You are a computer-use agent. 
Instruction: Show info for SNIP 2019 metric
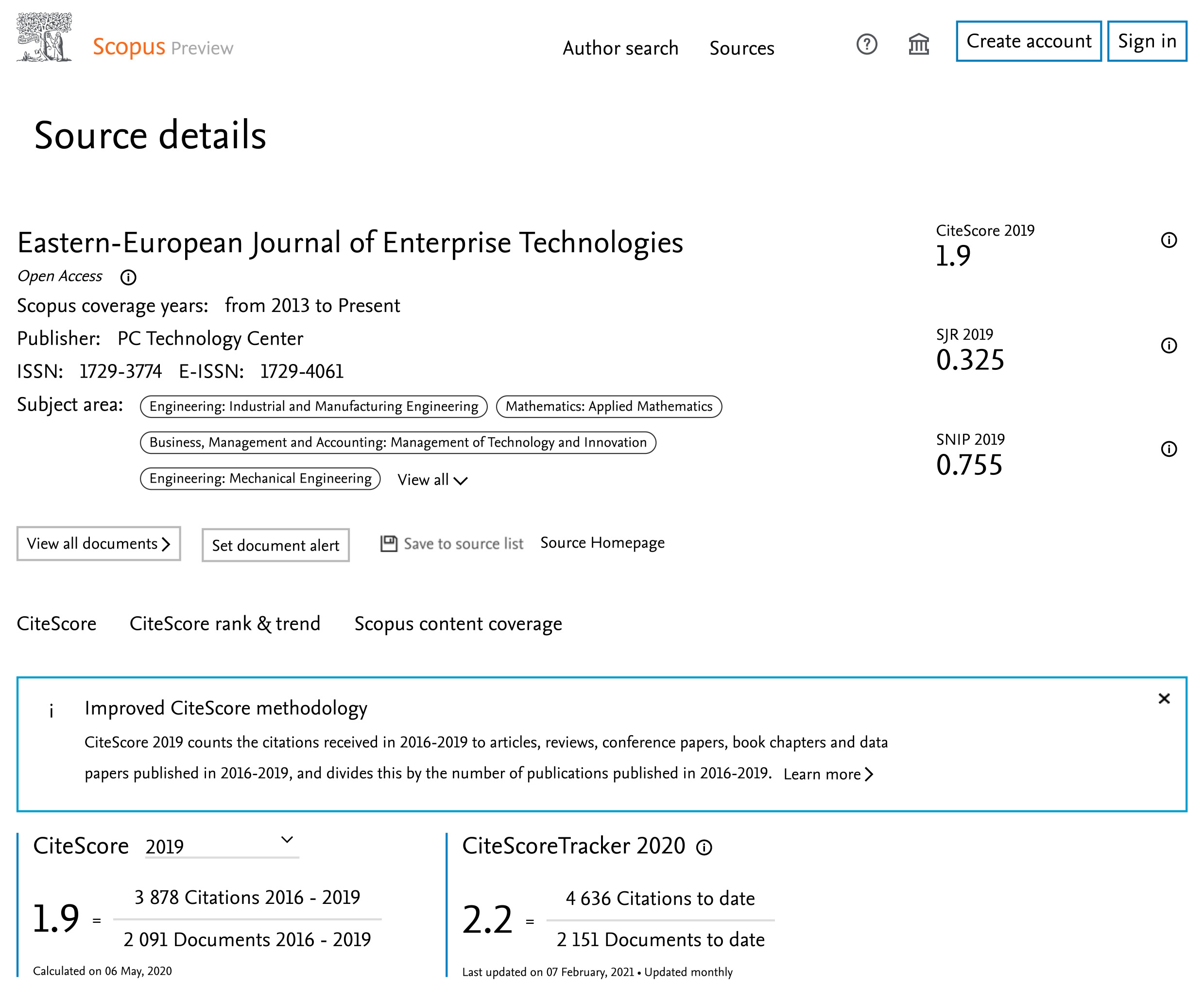pos(1169,449)
